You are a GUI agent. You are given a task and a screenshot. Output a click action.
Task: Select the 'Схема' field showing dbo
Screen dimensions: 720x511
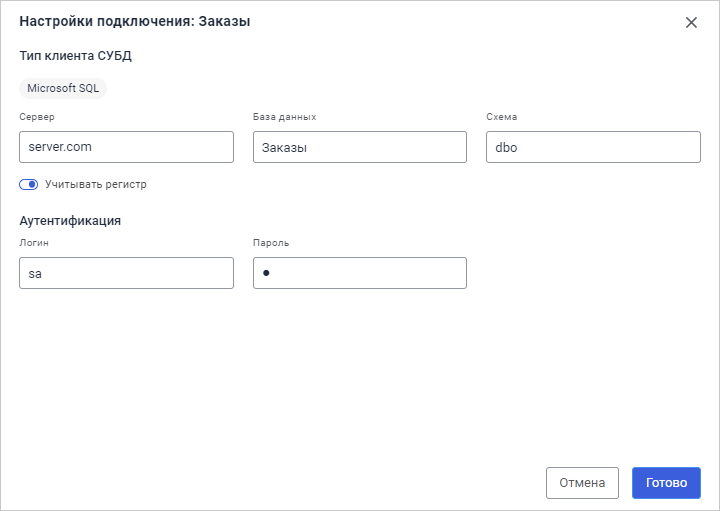coord(593,147)
